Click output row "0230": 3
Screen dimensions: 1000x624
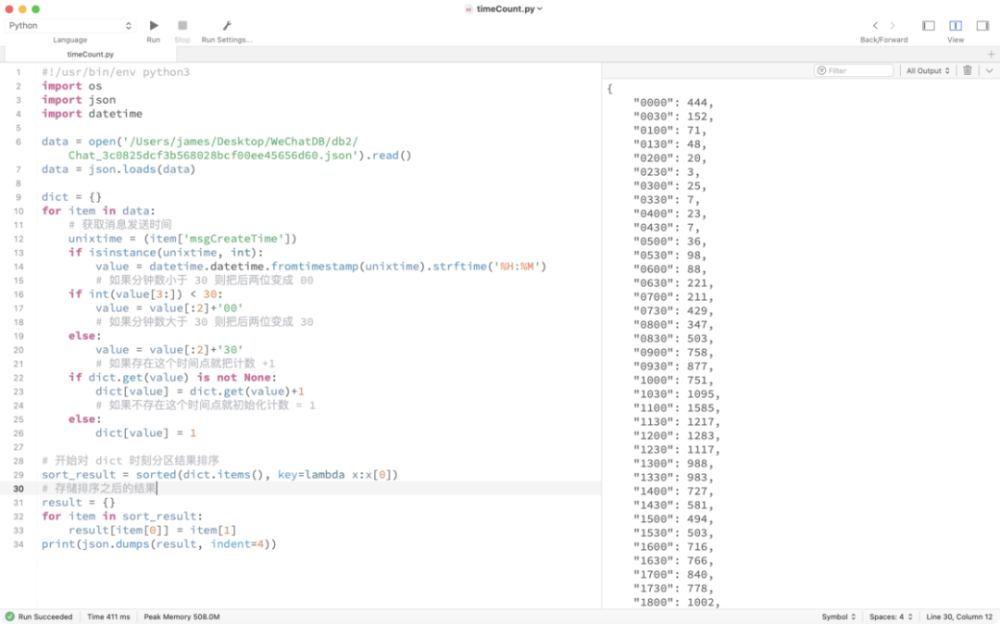(666, 172)
